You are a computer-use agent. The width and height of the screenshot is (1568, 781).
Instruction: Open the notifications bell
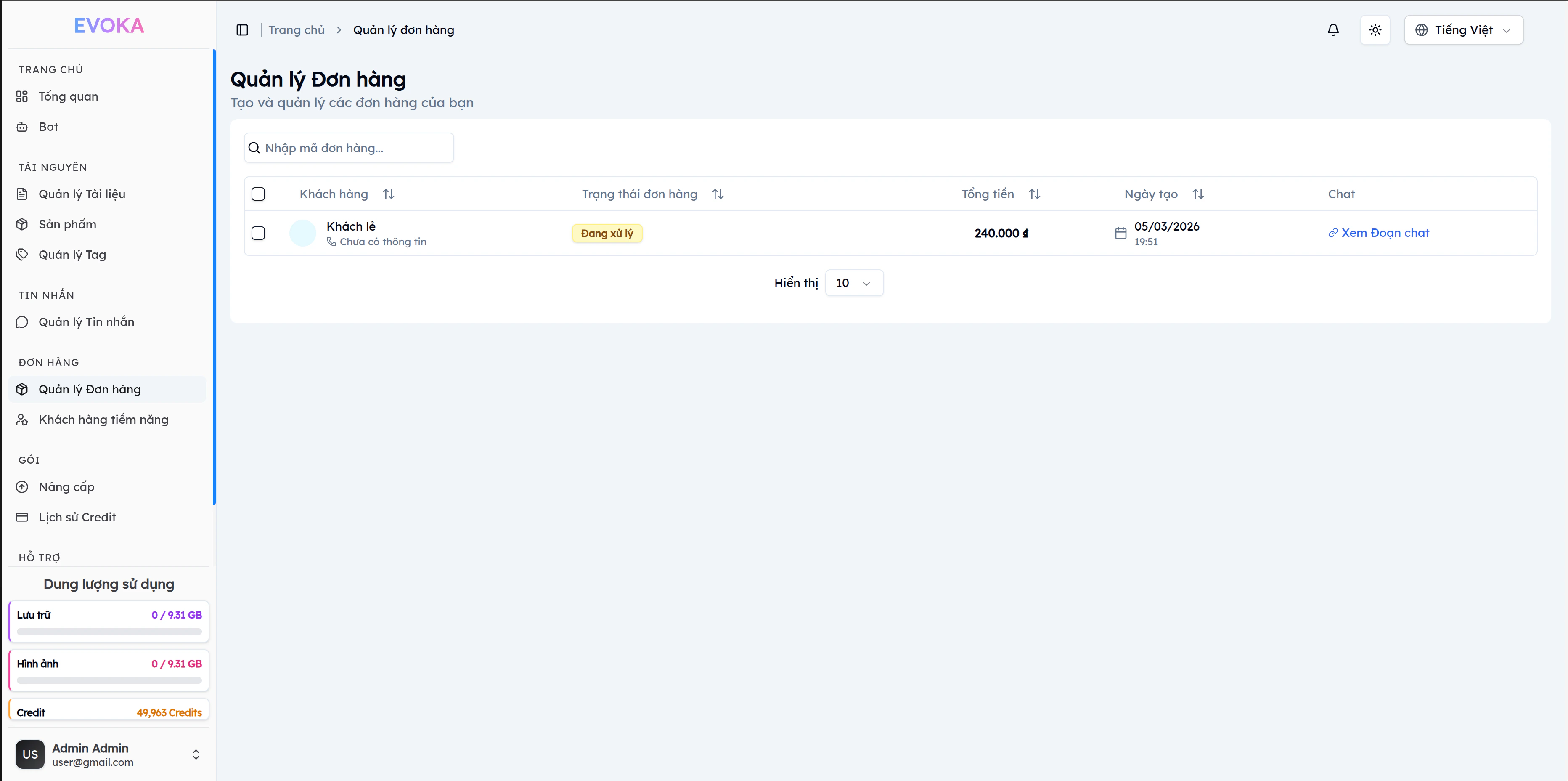(x=1333, y=30)
